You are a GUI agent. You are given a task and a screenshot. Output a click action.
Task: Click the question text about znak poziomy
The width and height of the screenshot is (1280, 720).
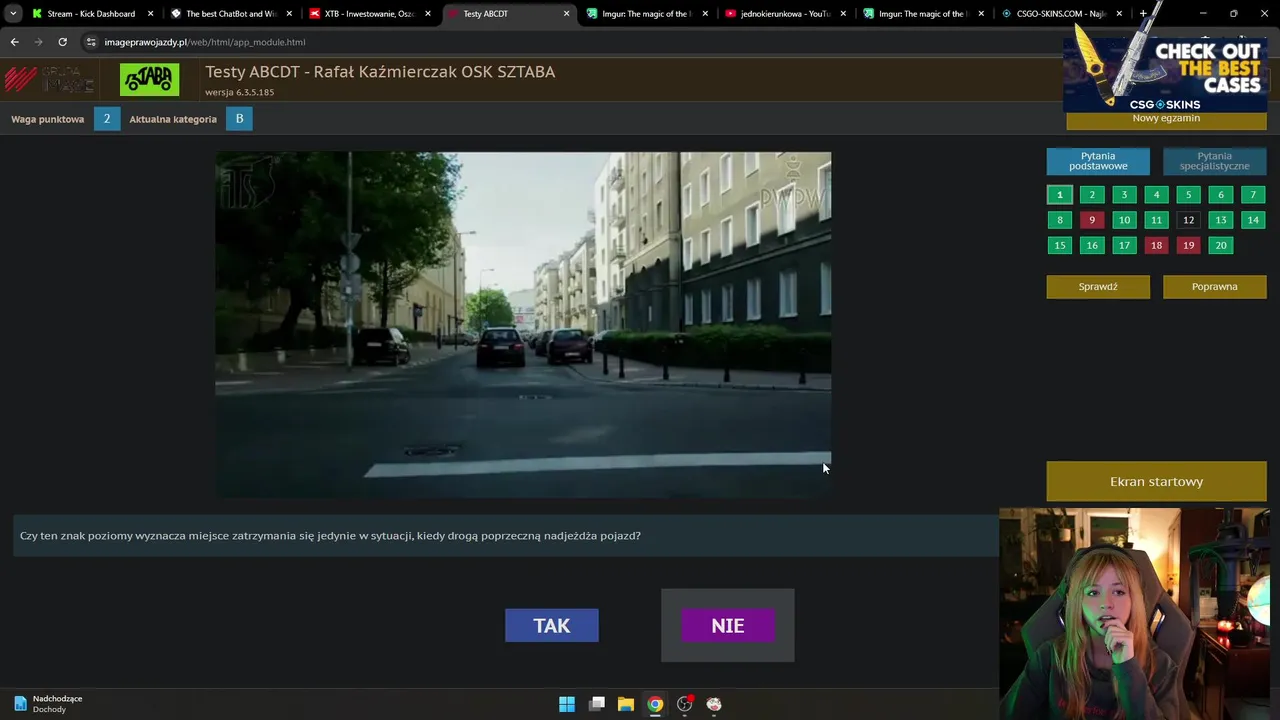[330, 536]
